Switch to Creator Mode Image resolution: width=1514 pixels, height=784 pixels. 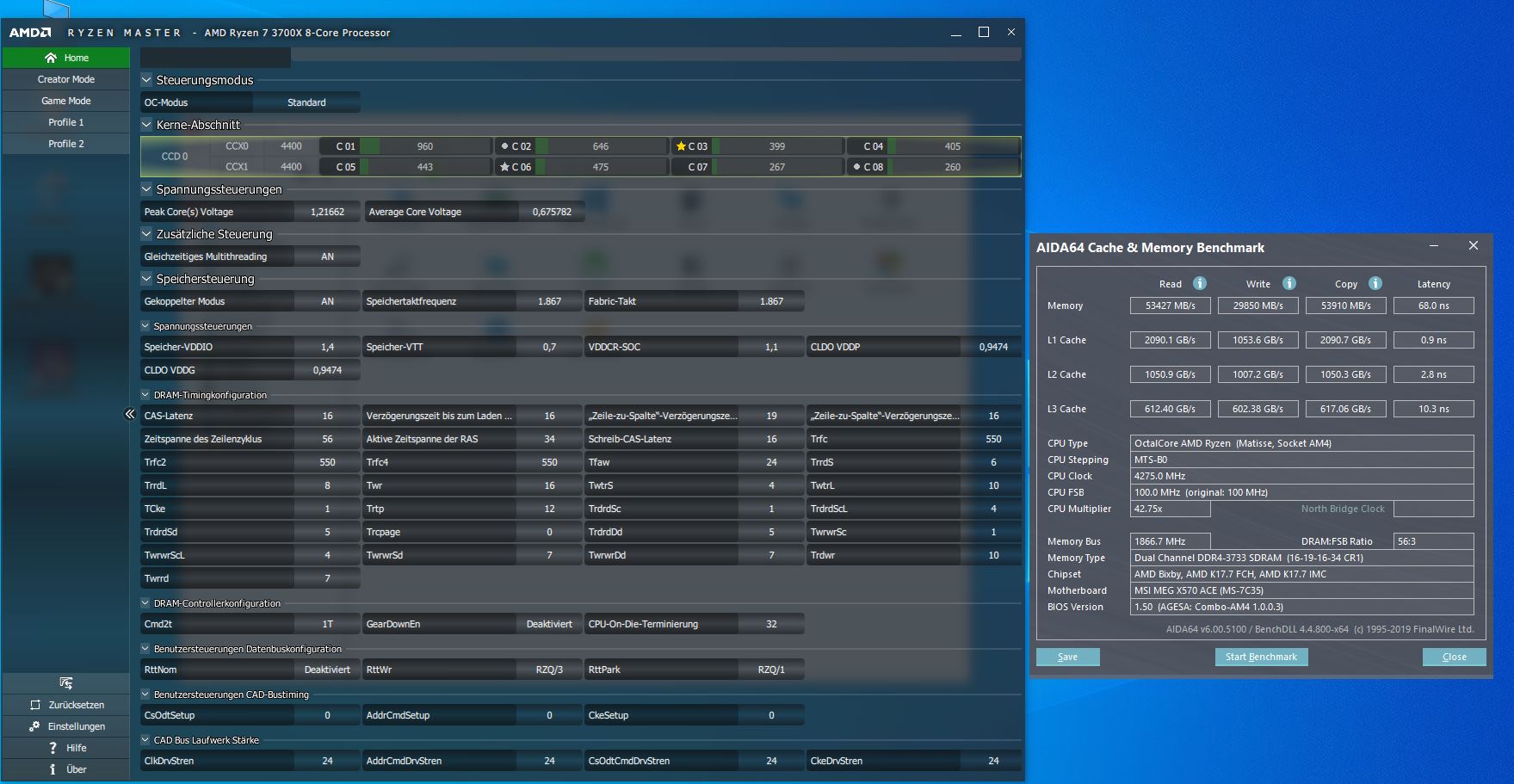coord(66,79)
